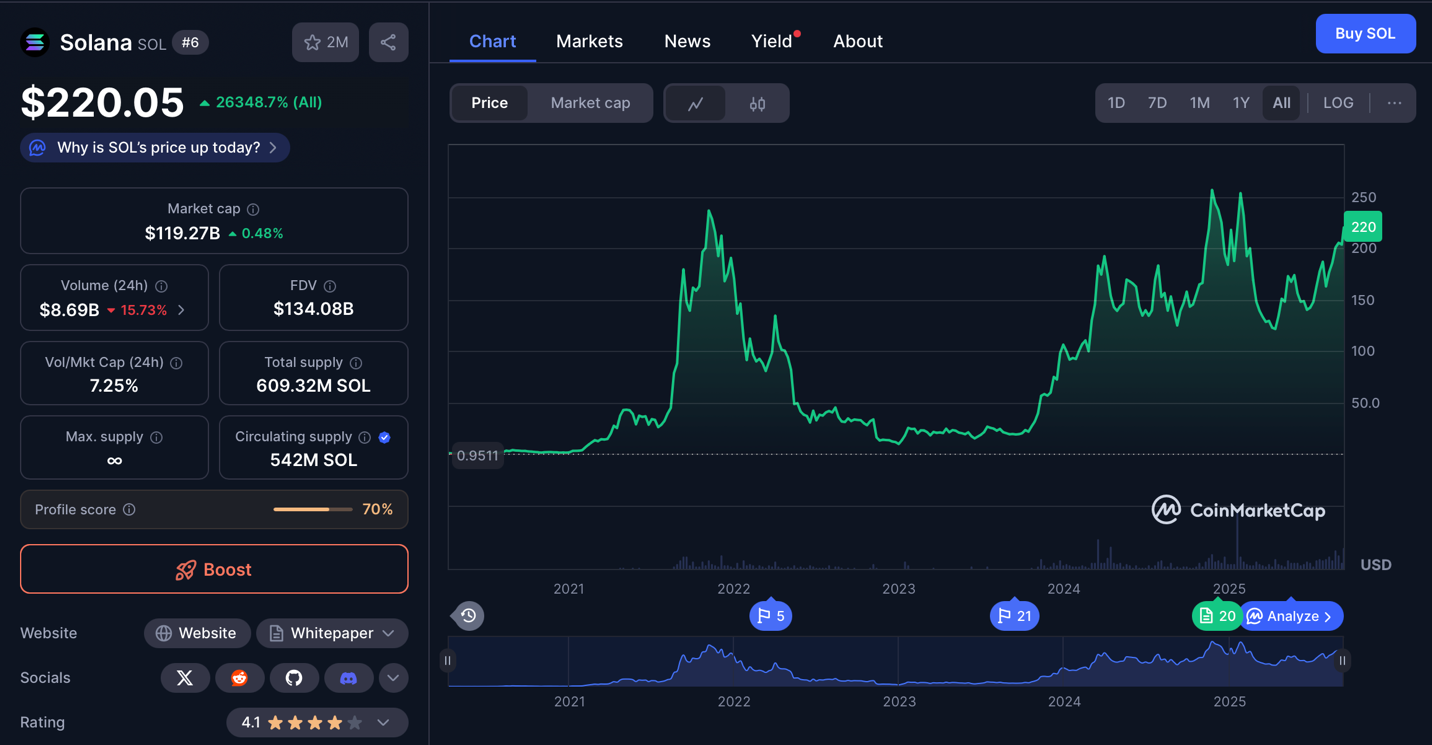Image resolution: width=1432 pixels, height=745 pixels.
Task: Click the $119.27B market cap value
Action: coord(183,233)
